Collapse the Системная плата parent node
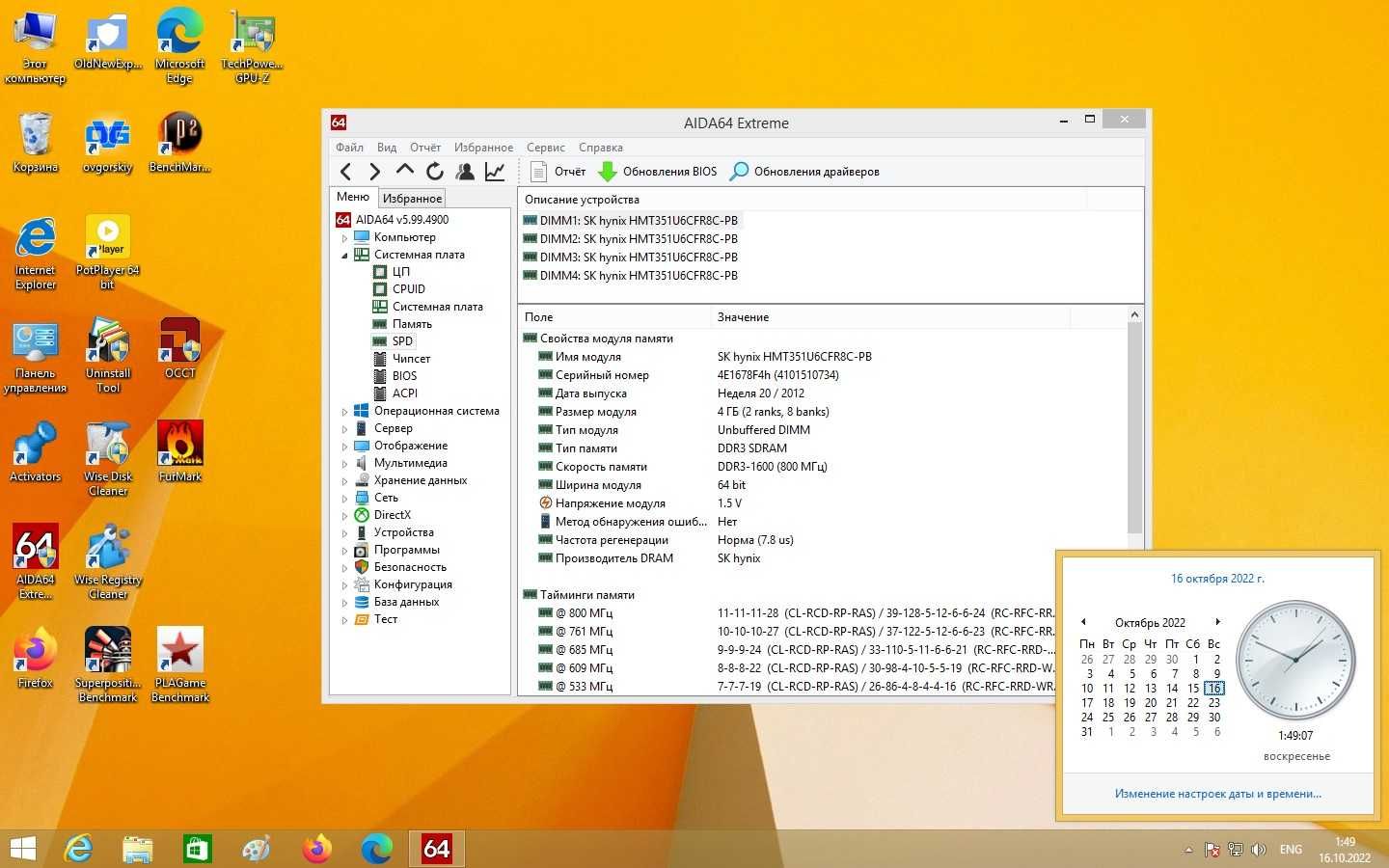Viewport: 1389px width, 868px height. pos(344,255)
